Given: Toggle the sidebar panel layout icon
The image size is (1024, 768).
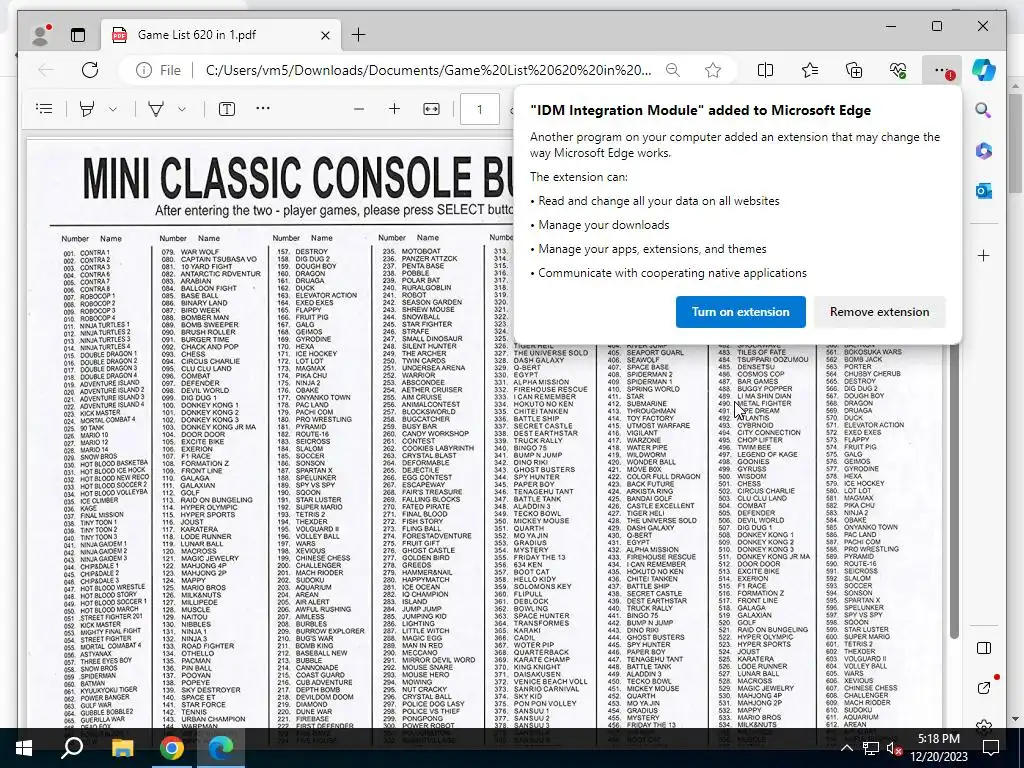Looking at the screenshot, I should pos(984,648).
